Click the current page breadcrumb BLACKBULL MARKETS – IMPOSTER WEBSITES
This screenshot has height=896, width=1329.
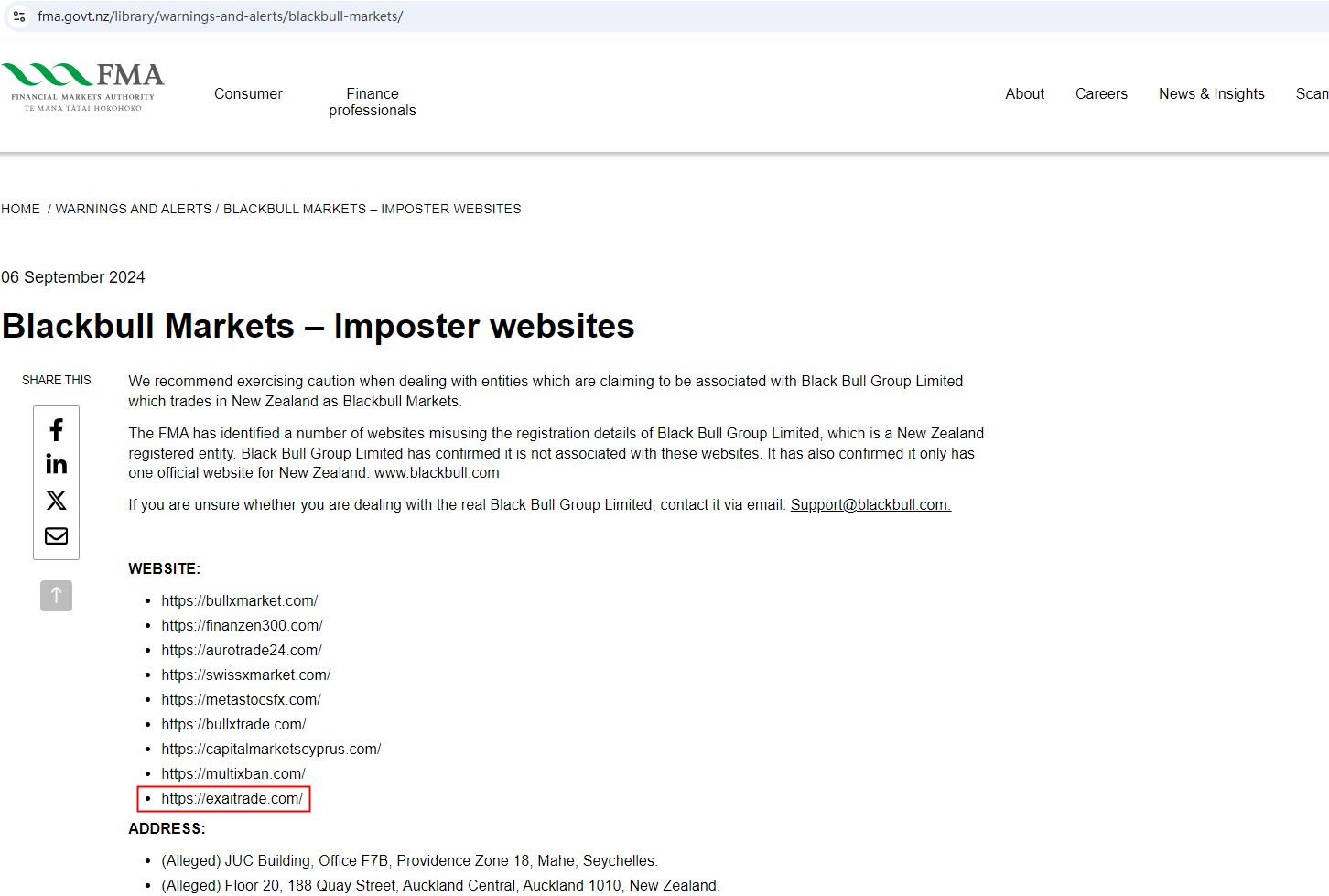click(x=373, y=209)
